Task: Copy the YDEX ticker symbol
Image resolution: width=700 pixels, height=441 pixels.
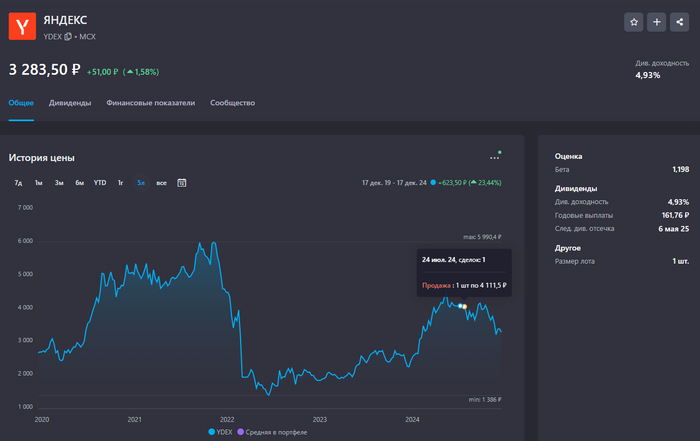Action: (x=69, y=36)
